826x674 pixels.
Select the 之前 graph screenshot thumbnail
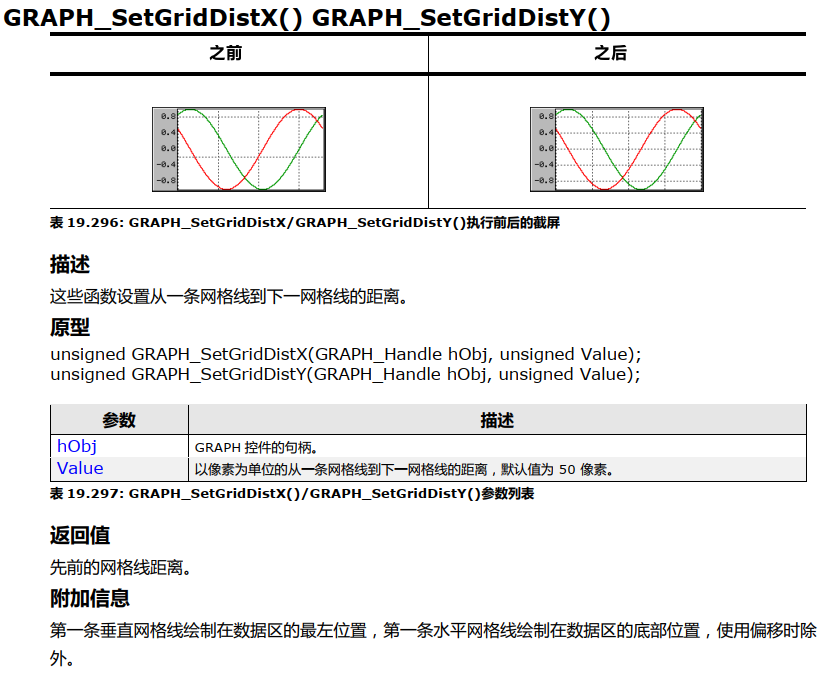tap(237, 147)
